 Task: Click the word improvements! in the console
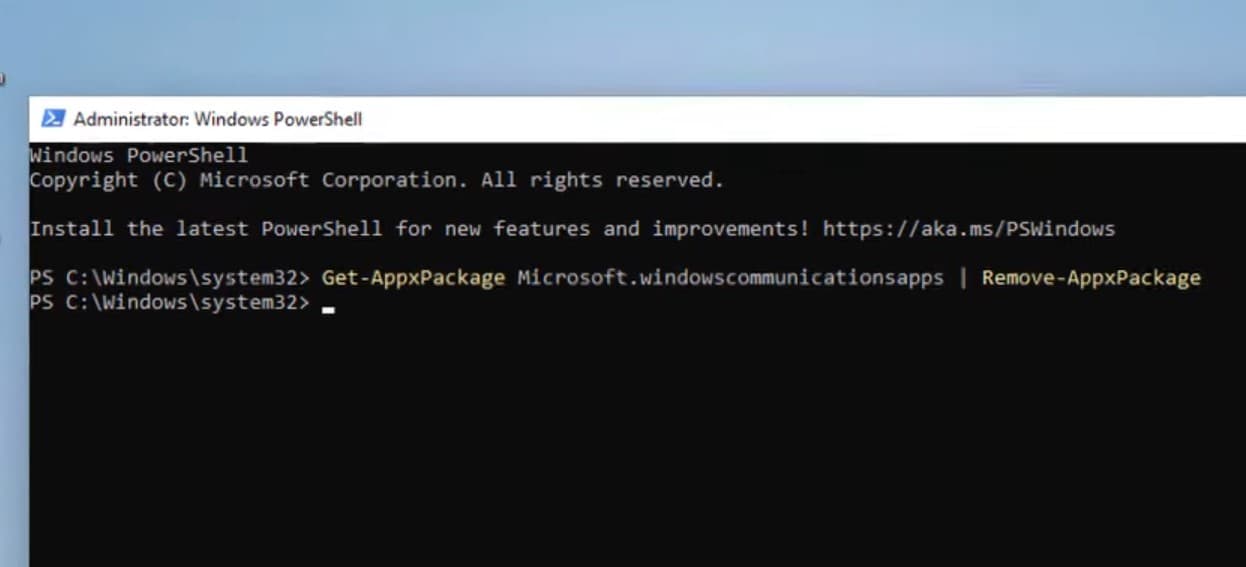731,229
